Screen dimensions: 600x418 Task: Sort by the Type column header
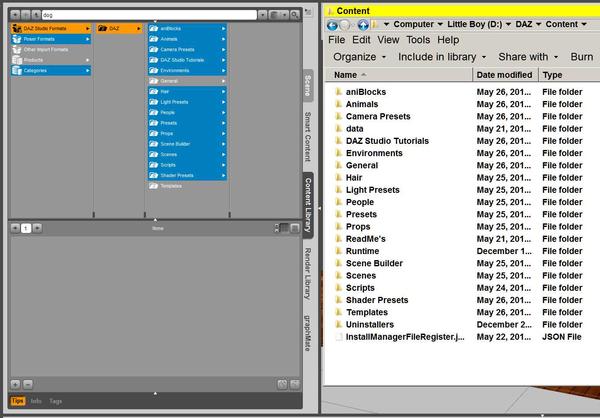pos(569,75)
